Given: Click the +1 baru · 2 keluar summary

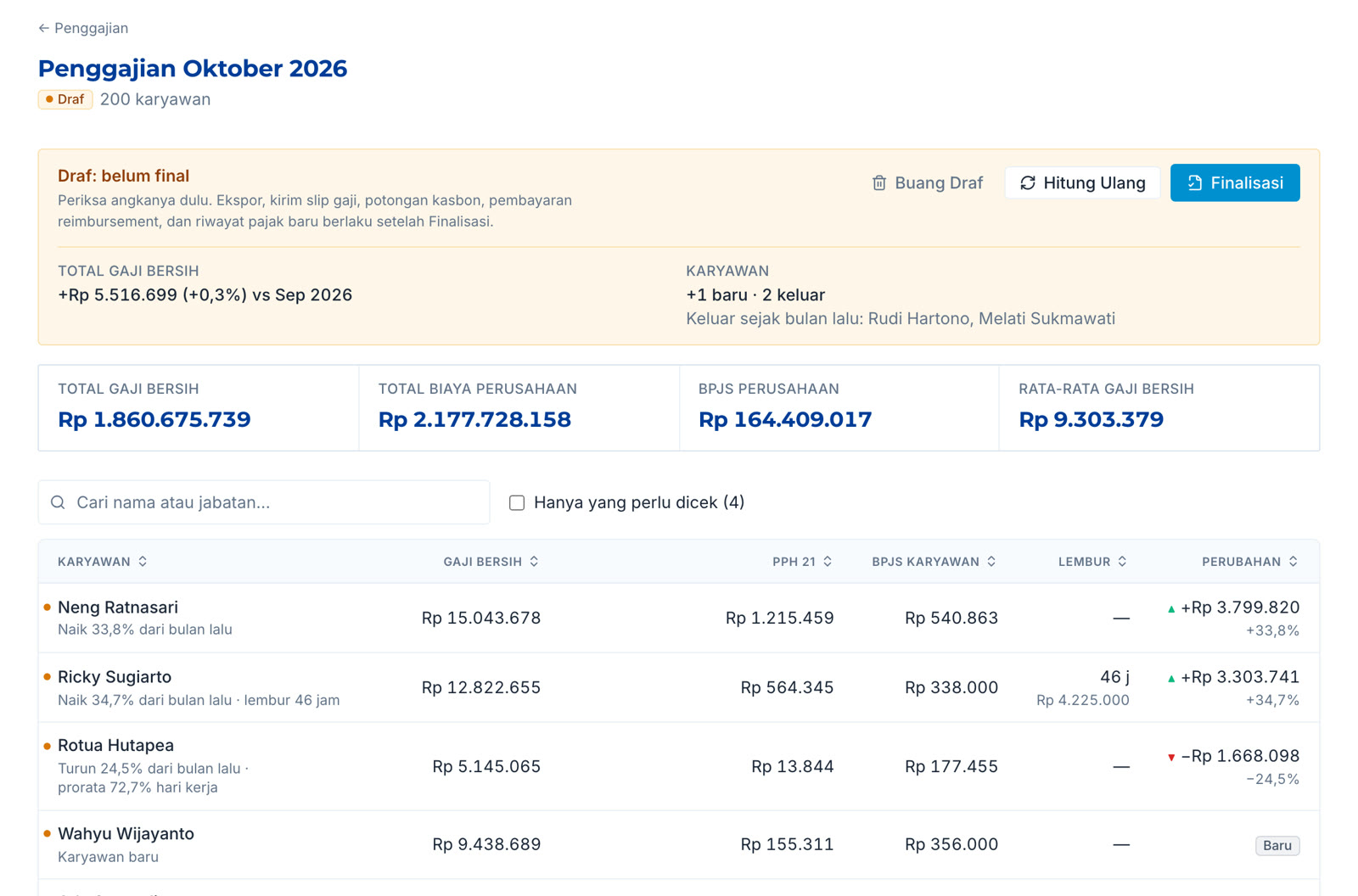Looking at the screenshot, I should 755,294.
